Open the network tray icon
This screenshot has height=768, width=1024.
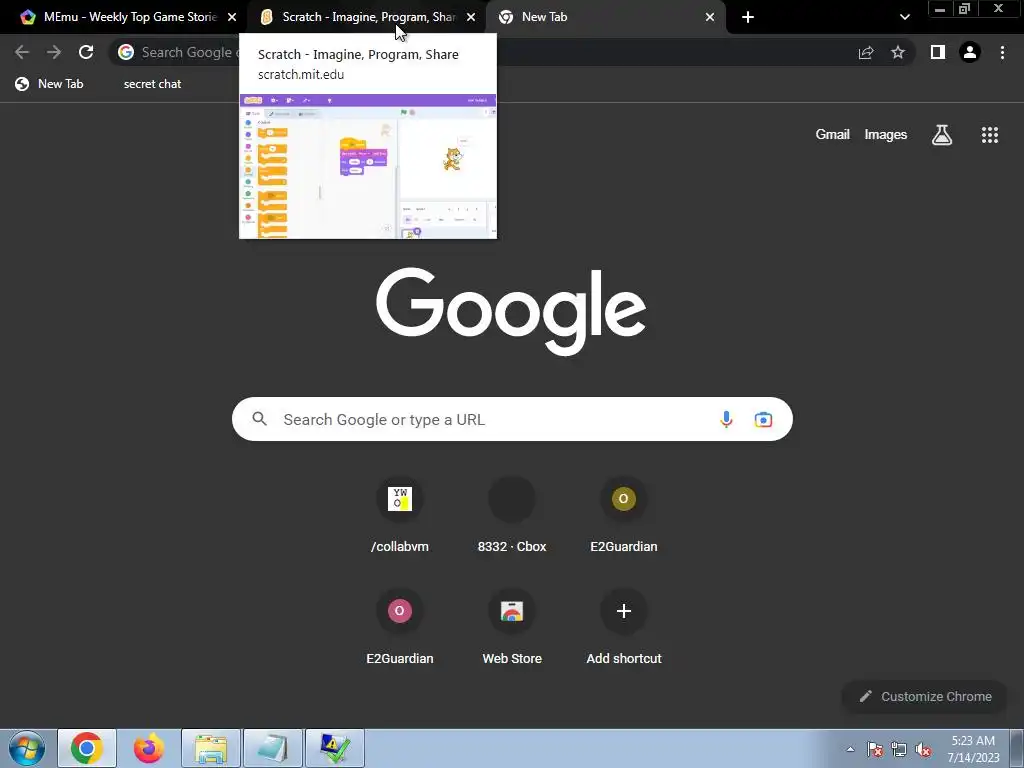point(899,749)
